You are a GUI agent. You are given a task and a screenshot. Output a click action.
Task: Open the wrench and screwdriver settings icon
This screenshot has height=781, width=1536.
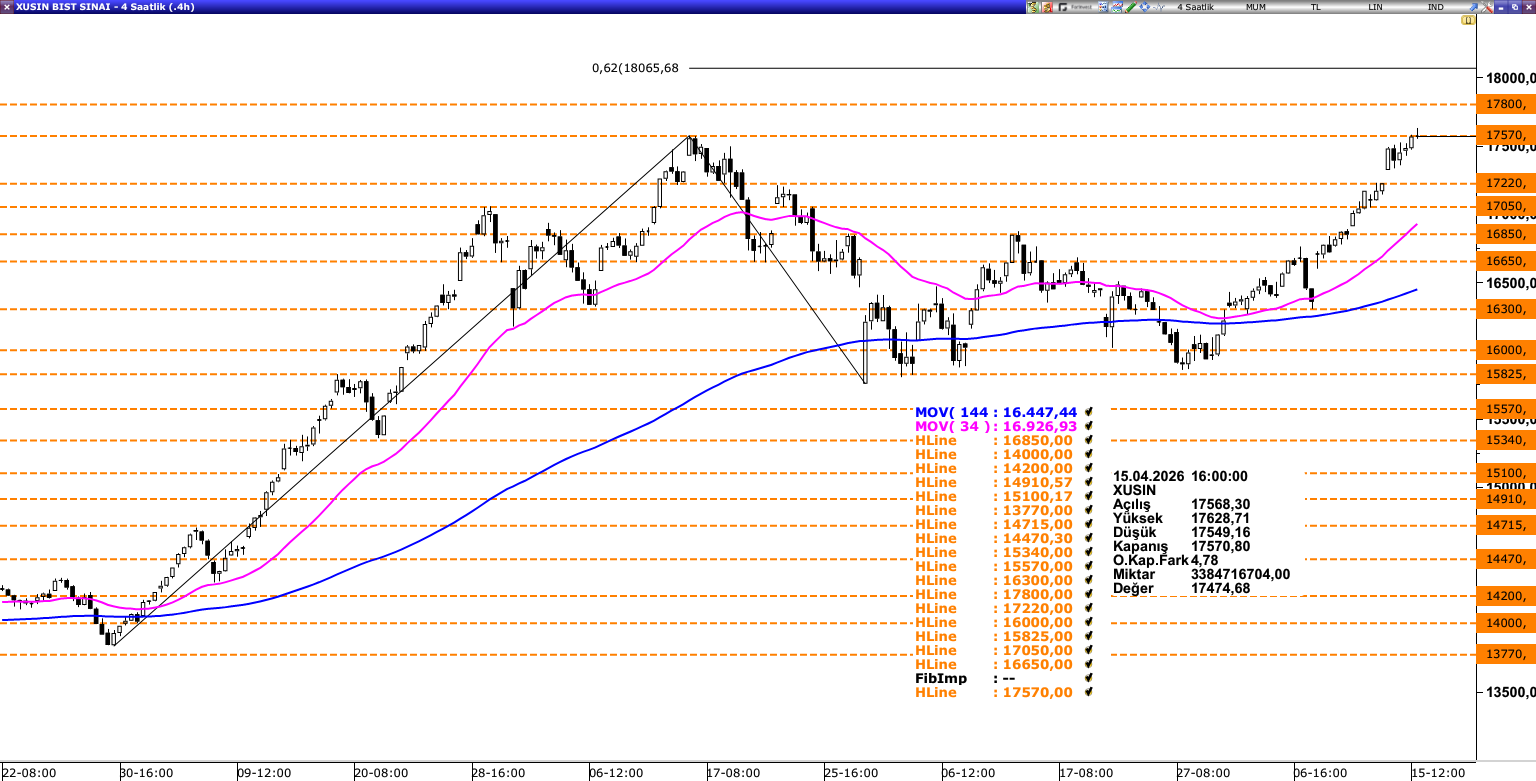(x=1486, y=7)
